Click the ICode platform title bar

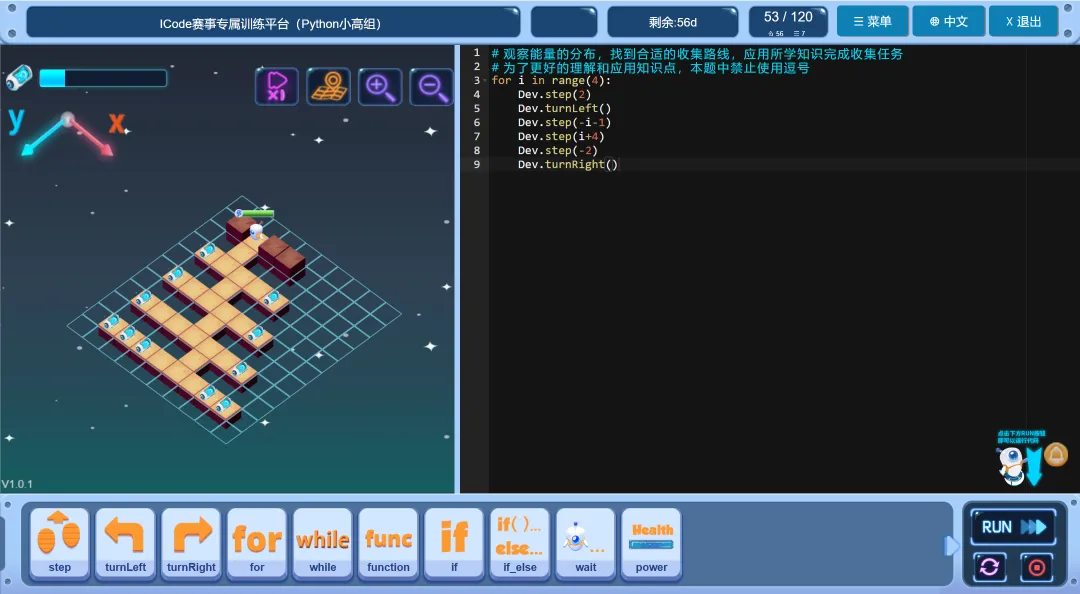click(273, 23)
